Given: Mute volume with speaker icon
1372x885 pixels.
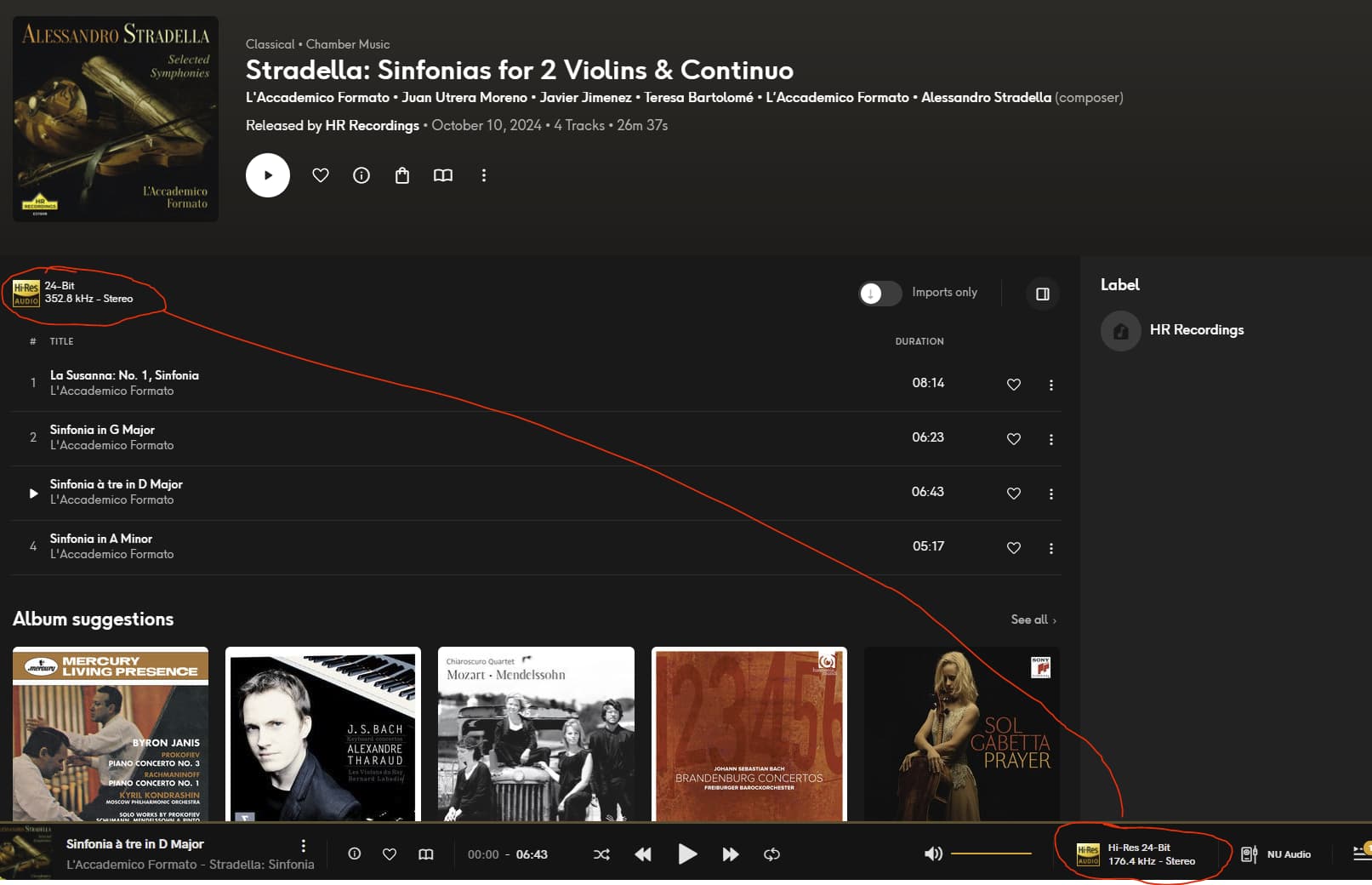Looking at the screenshot, I should [933, 854].
